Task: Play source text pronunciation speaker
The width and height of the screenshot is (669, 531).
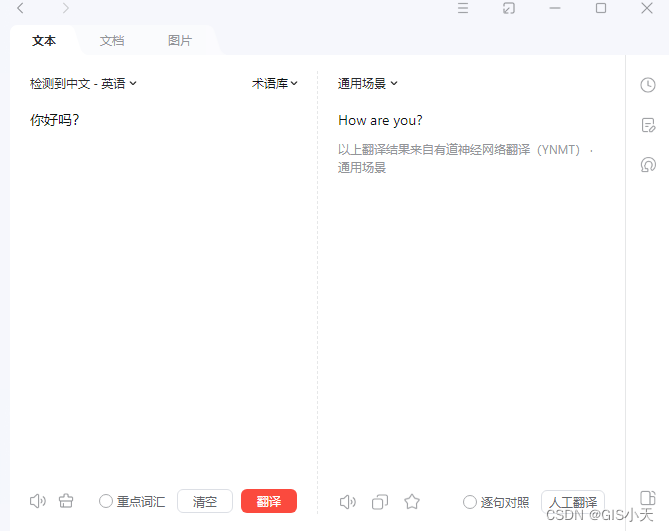Action: coord(38,501)
